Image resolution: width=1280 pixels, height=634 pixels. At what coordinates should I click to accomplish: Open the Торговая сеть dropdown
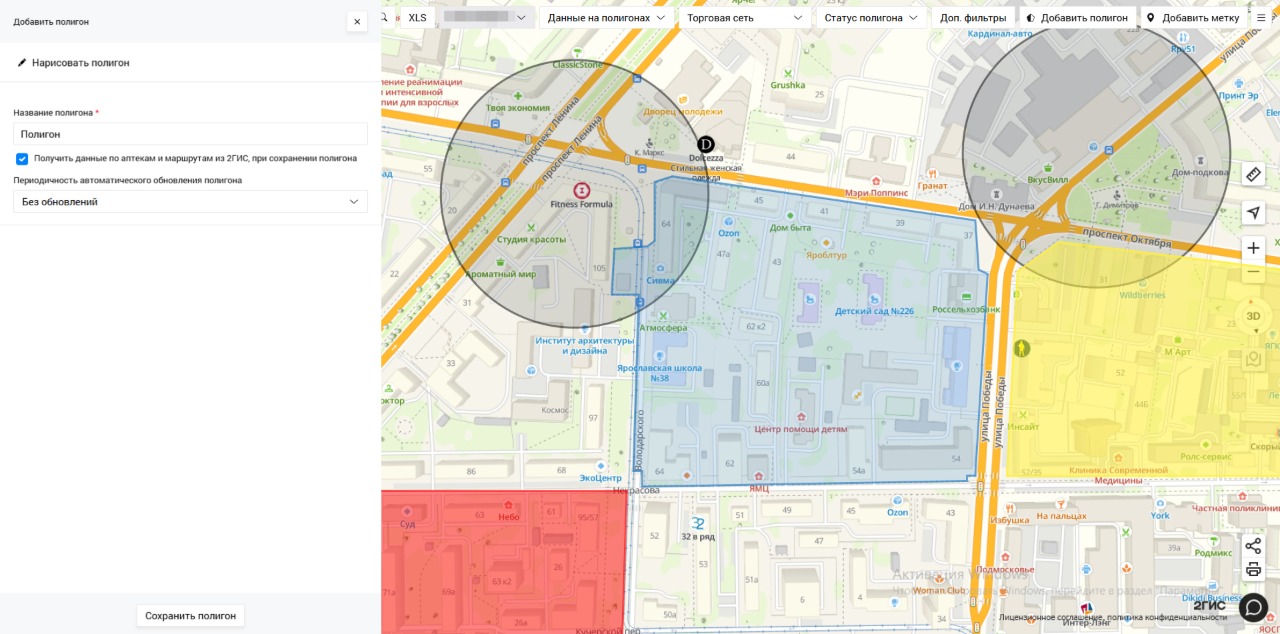click(744, 18)
